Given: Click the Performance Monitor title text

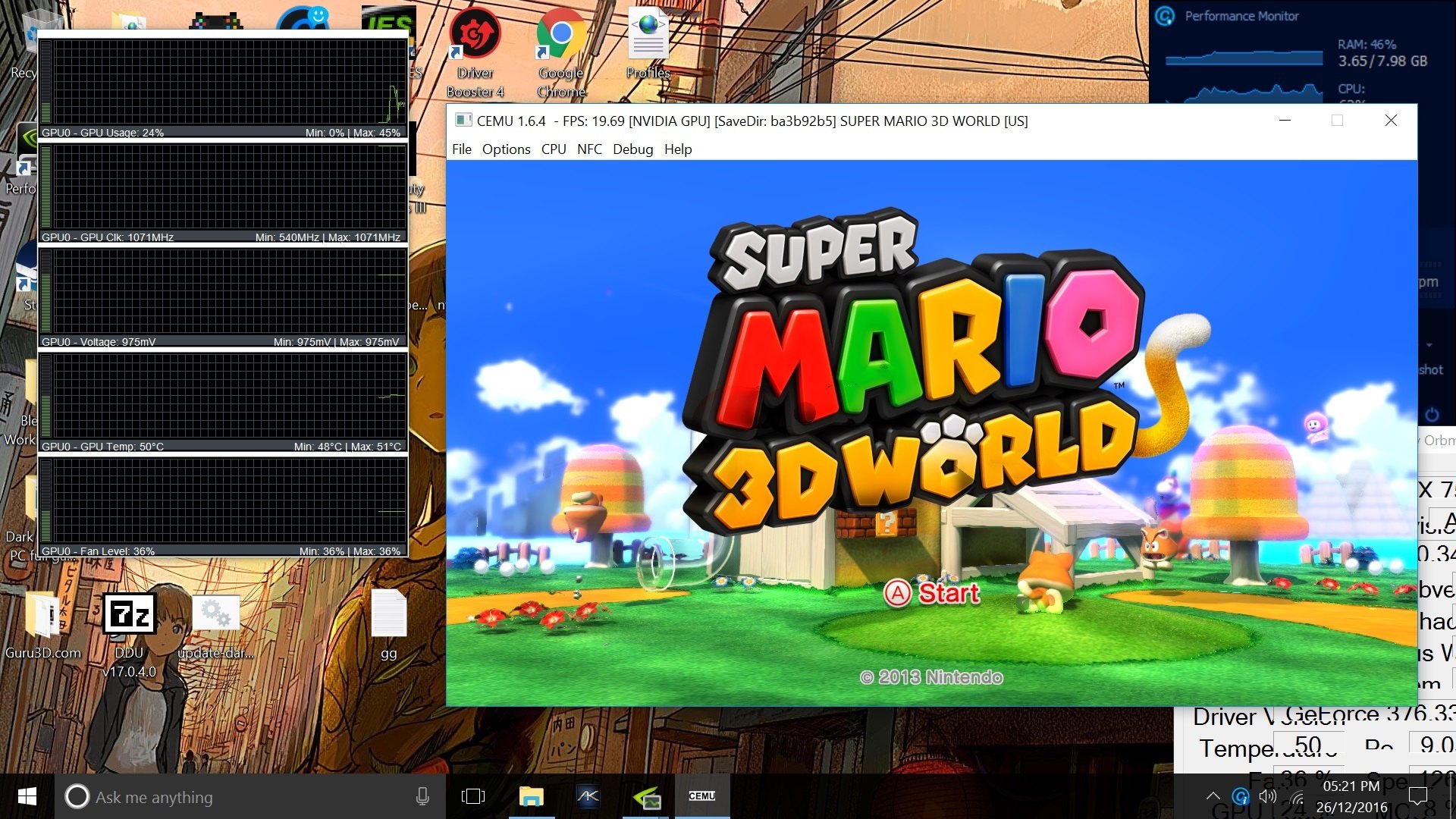Looking at the screenshot, I should click(x=1242, y=16).
